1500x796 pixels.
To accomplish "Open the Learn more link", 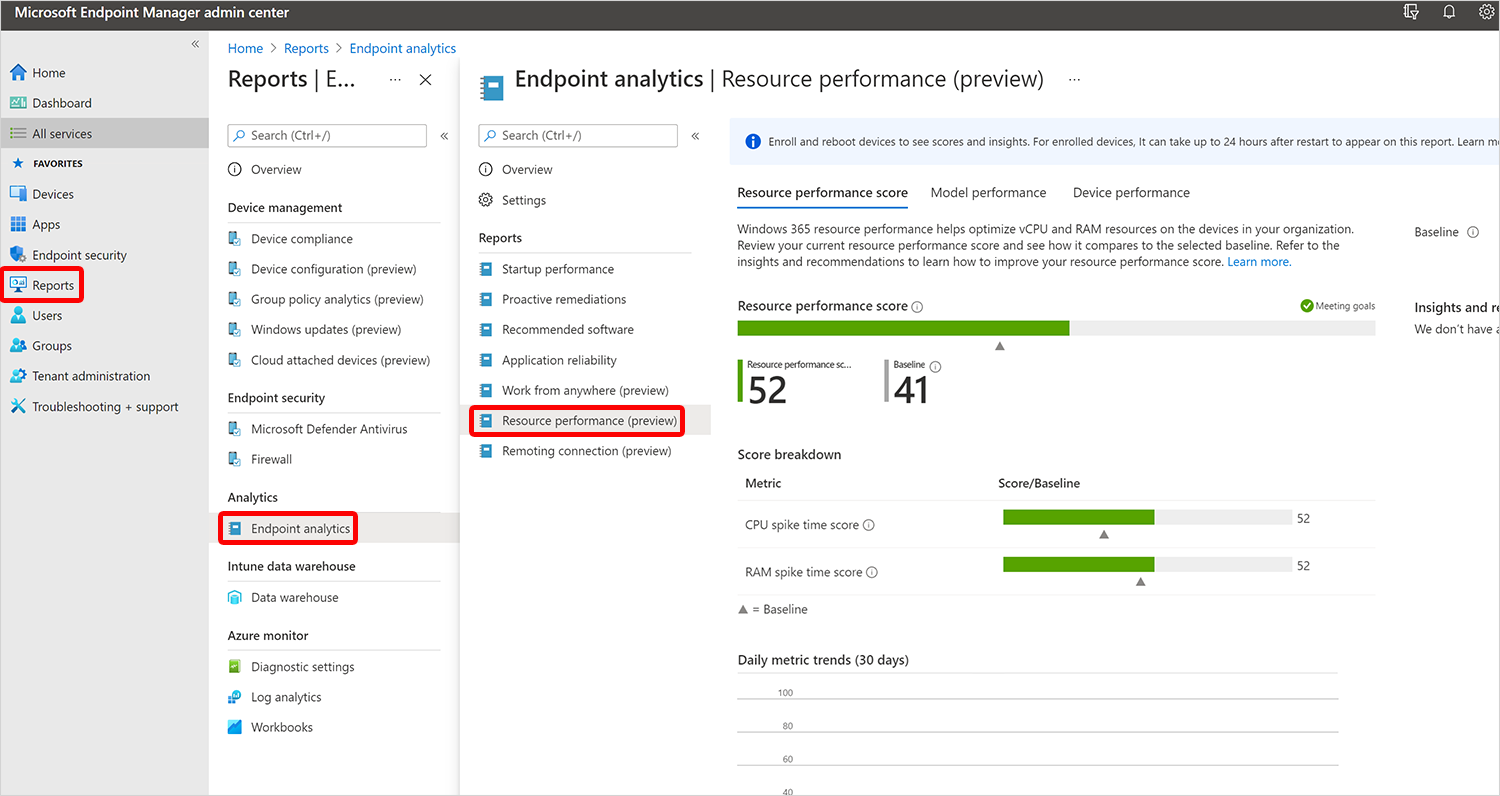I will pyautogui.click(x=1258, y=261).
